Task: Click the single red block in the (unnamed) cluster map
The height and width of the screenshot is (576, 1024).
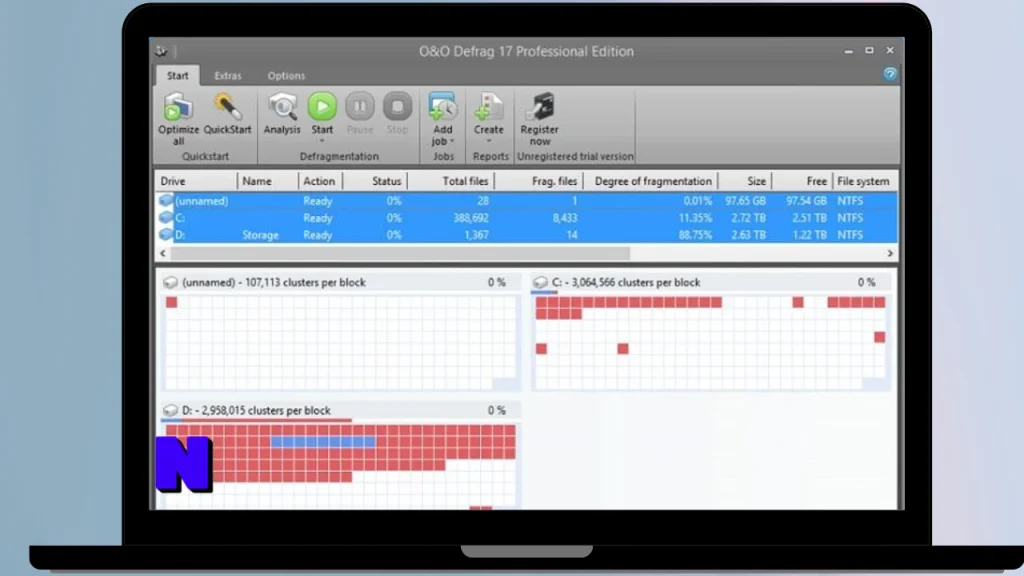Action: 172,302
